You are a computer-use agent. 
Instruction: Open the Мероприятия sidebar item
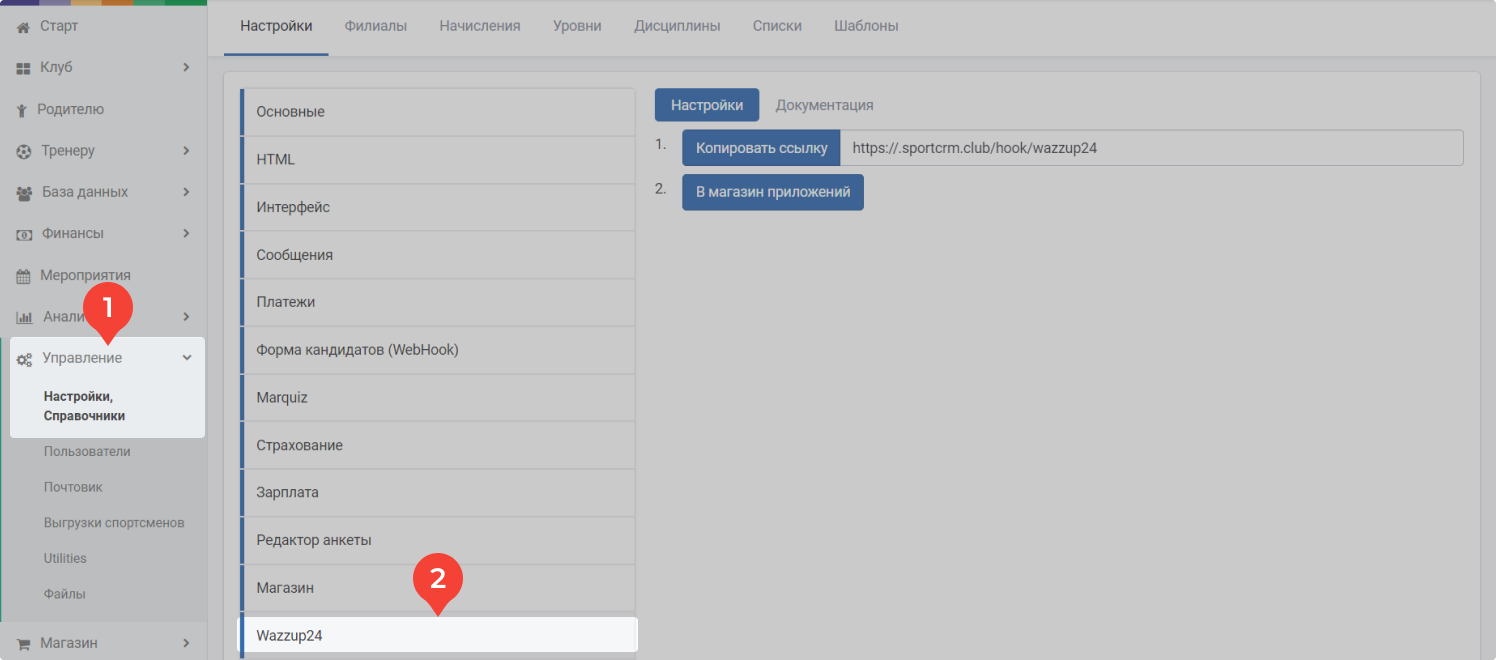tap(85, 275)
